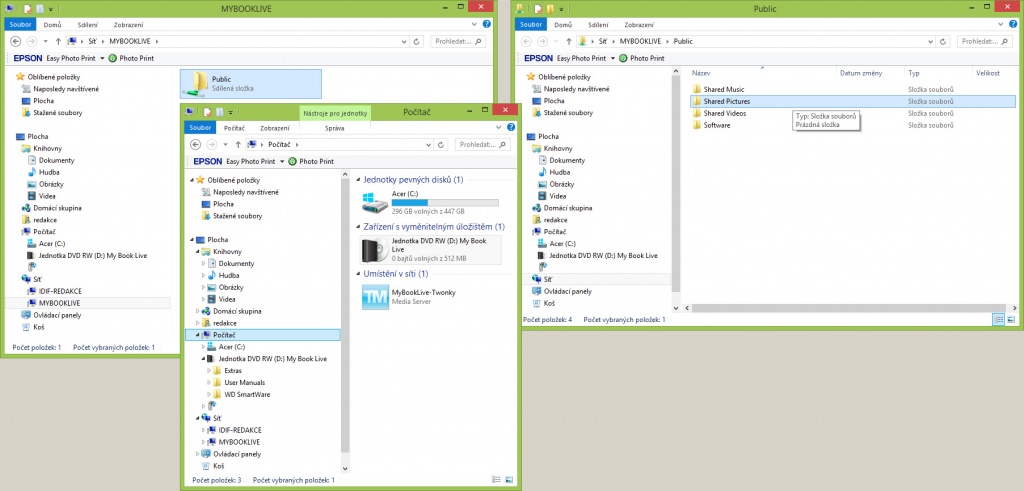Open Sdílení tab in Public window
The image size is (1024, 491).
599,25
